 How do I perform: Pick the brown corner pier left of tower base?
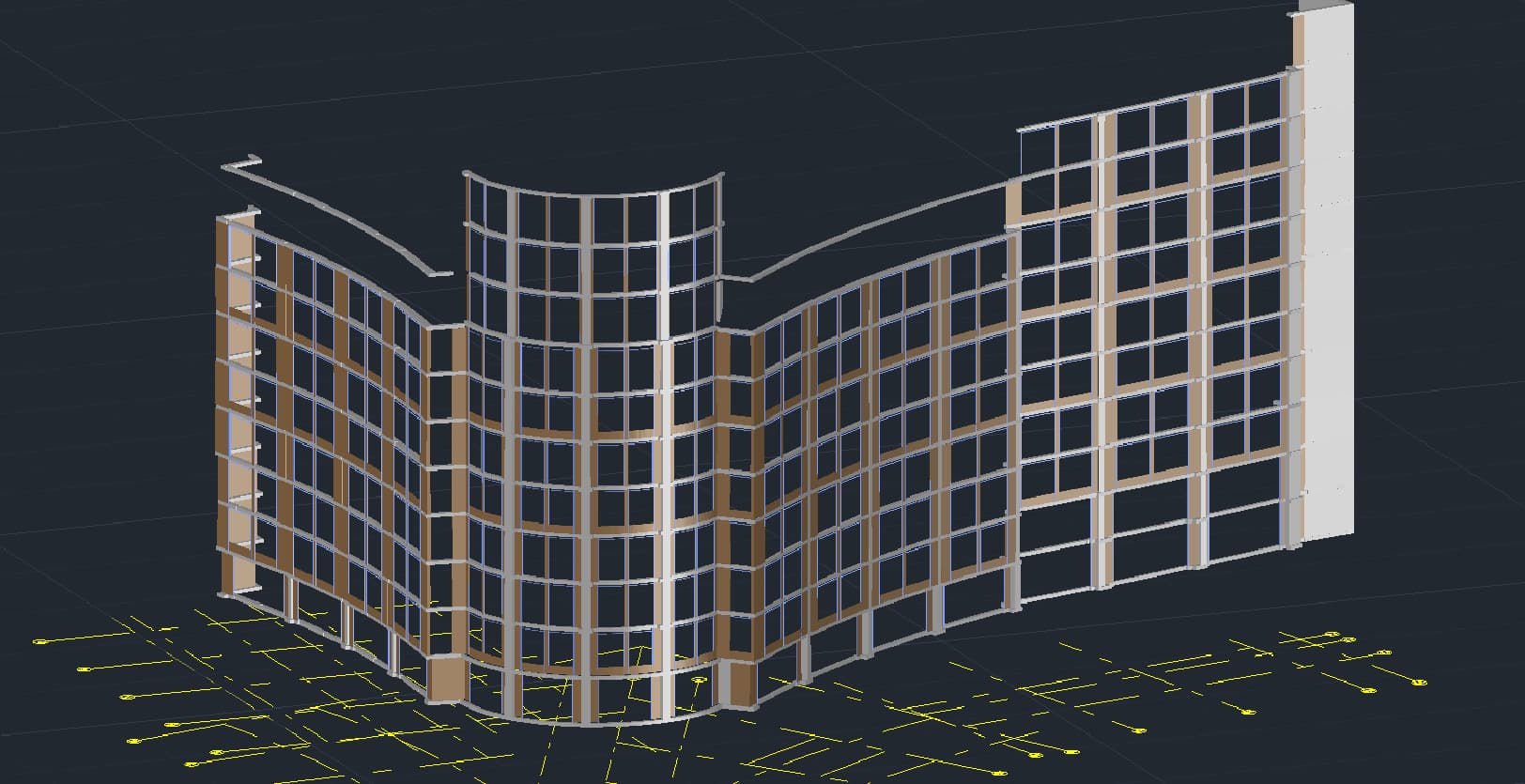coord(443,678)
